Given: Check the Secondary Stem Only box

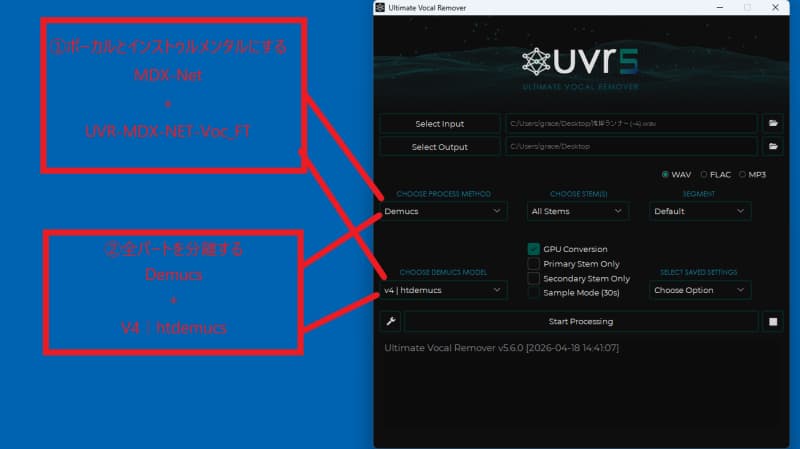Looking at the screenshot, I should (534, 278).
